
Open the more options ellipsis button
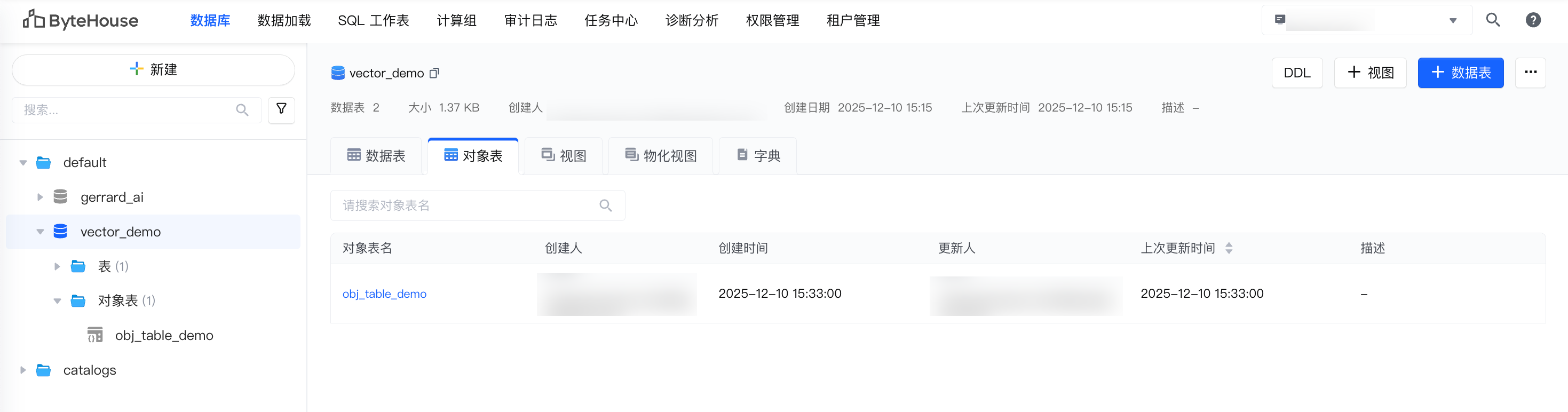(x=1530, y=73)
